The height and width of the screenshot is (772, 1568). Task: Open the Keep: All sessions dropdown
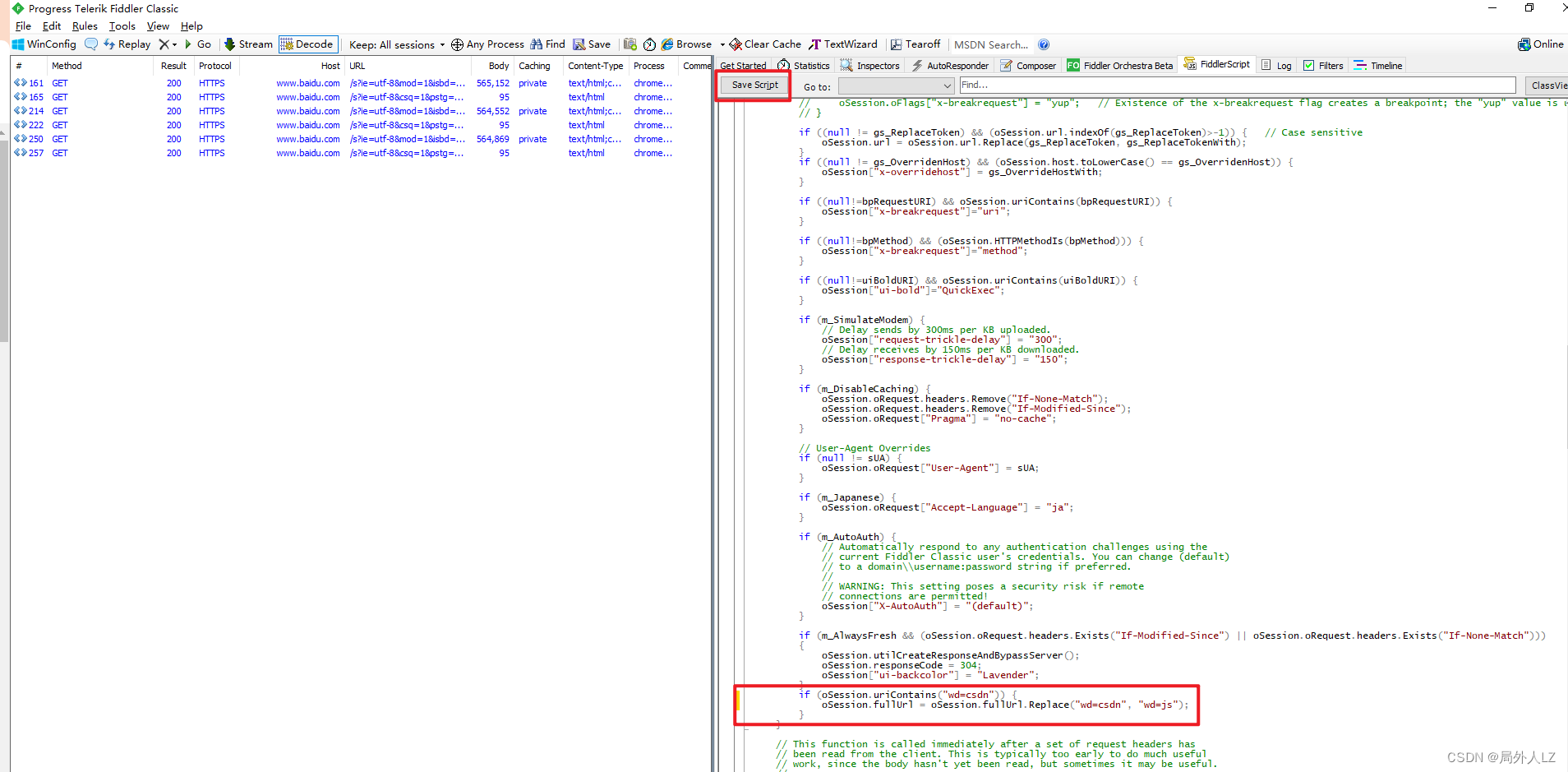(397, 44)
